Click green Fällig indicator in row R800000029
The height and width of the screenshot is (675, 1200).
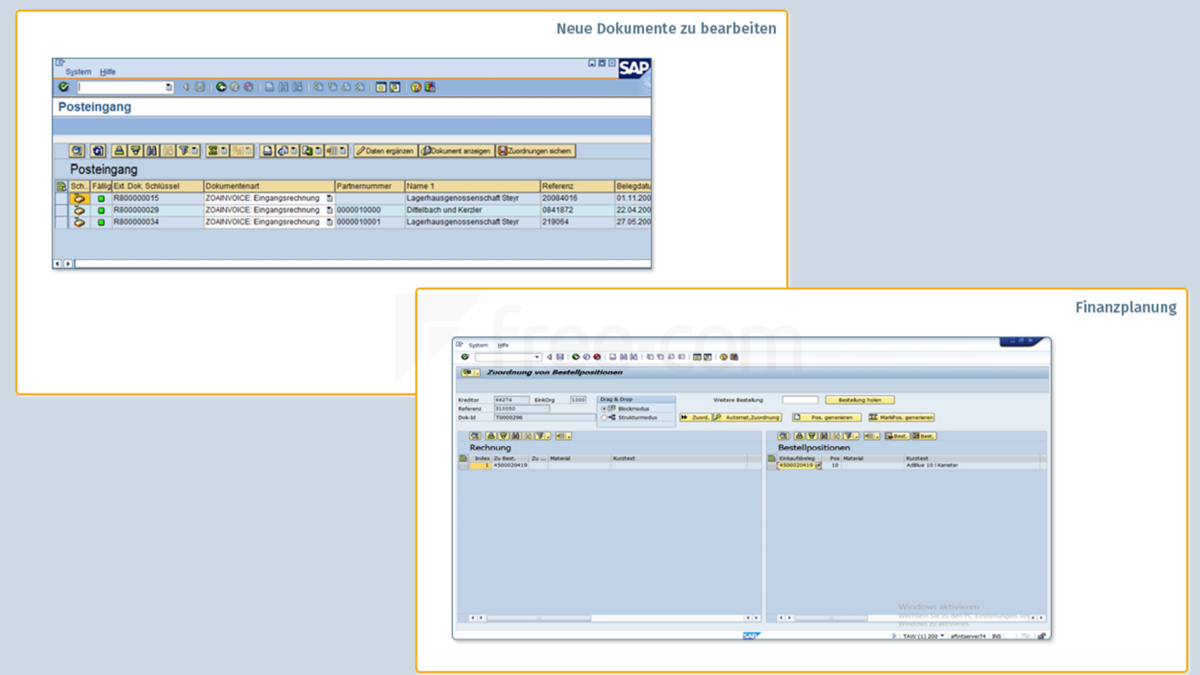[x=101, y=210]
